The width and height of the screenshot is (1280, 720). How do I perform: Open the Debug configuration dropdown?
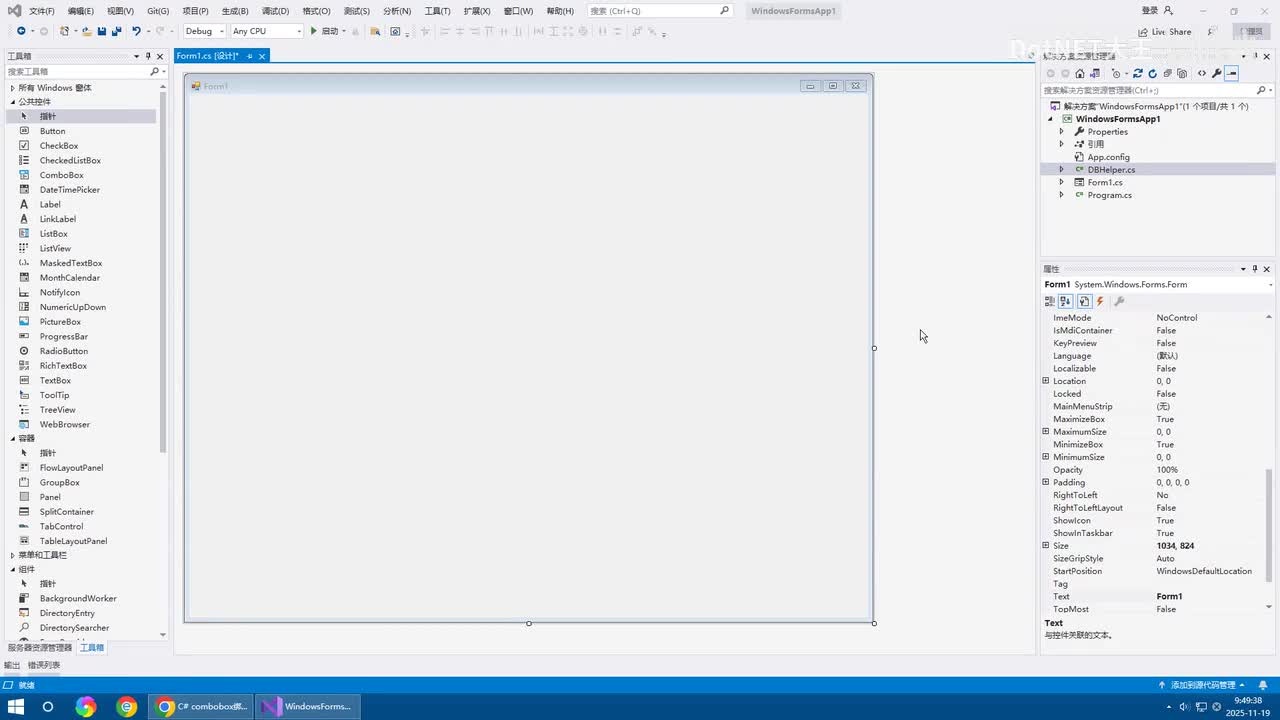point(204,31)
